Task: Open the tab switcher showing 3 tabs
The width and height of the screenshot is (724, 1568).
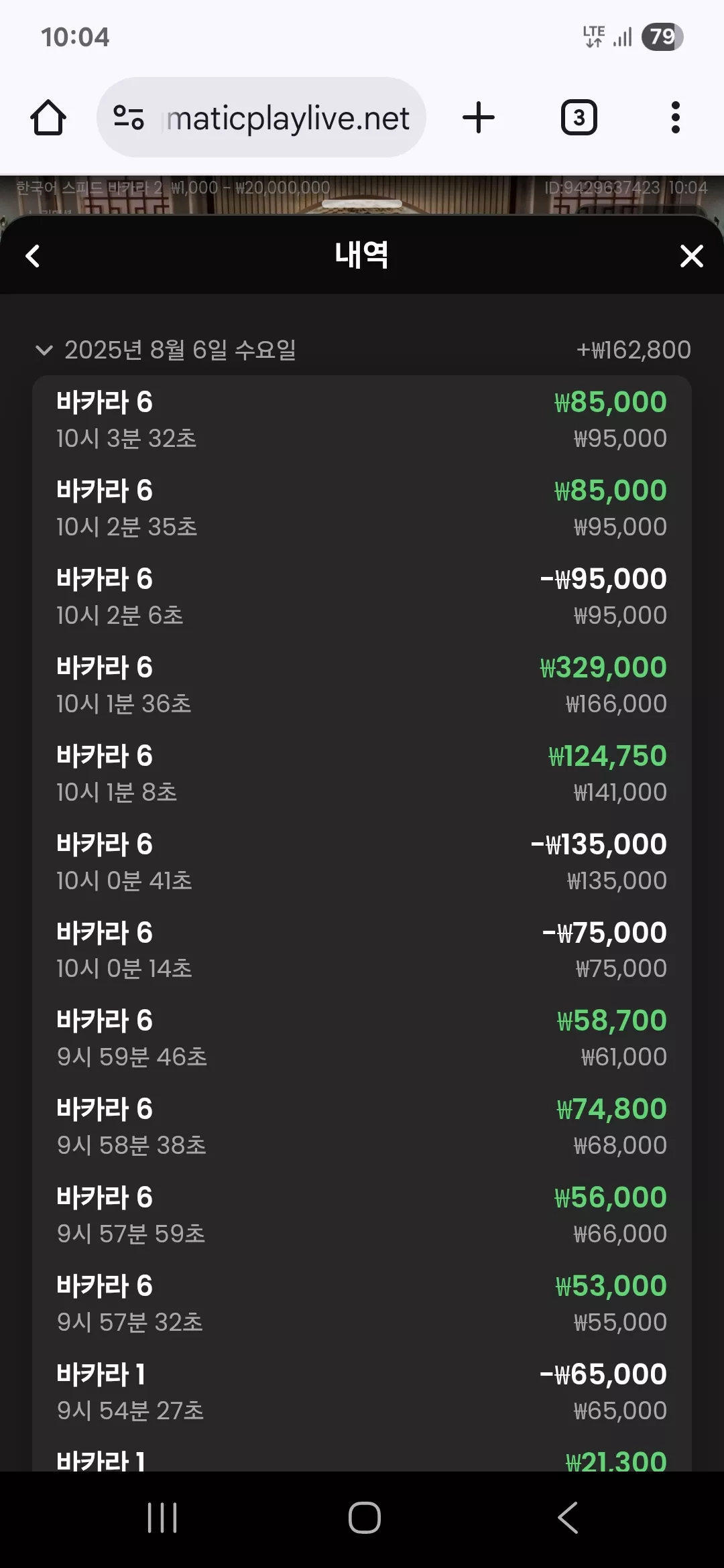Action: pos(579,118)
